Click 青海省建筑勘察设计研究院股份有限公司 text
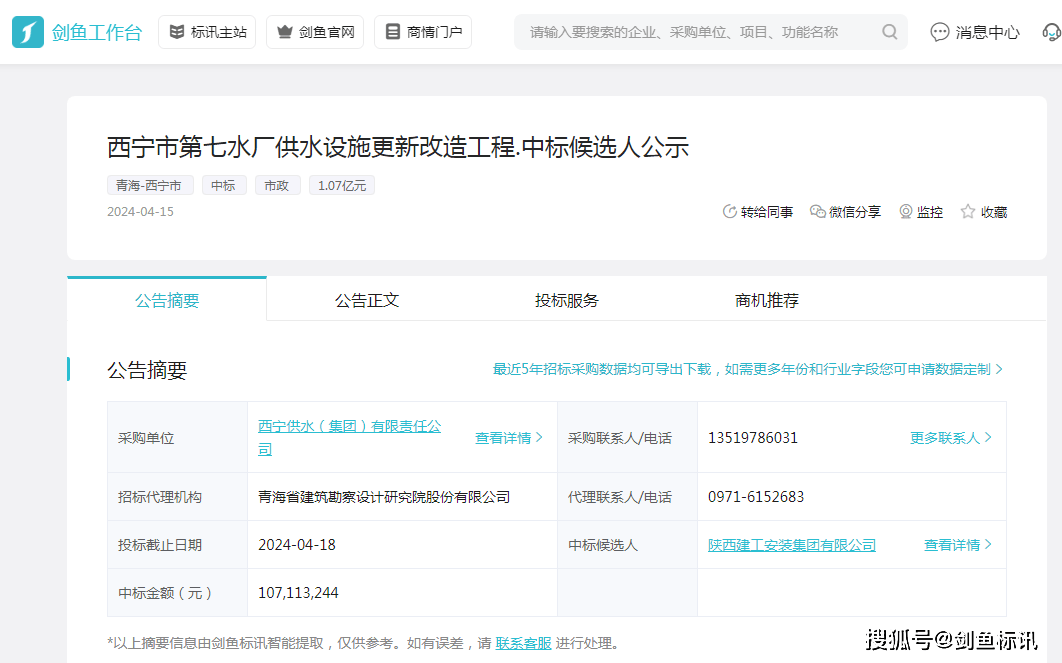The image size is (1062, 663). (x=384, y=497)
